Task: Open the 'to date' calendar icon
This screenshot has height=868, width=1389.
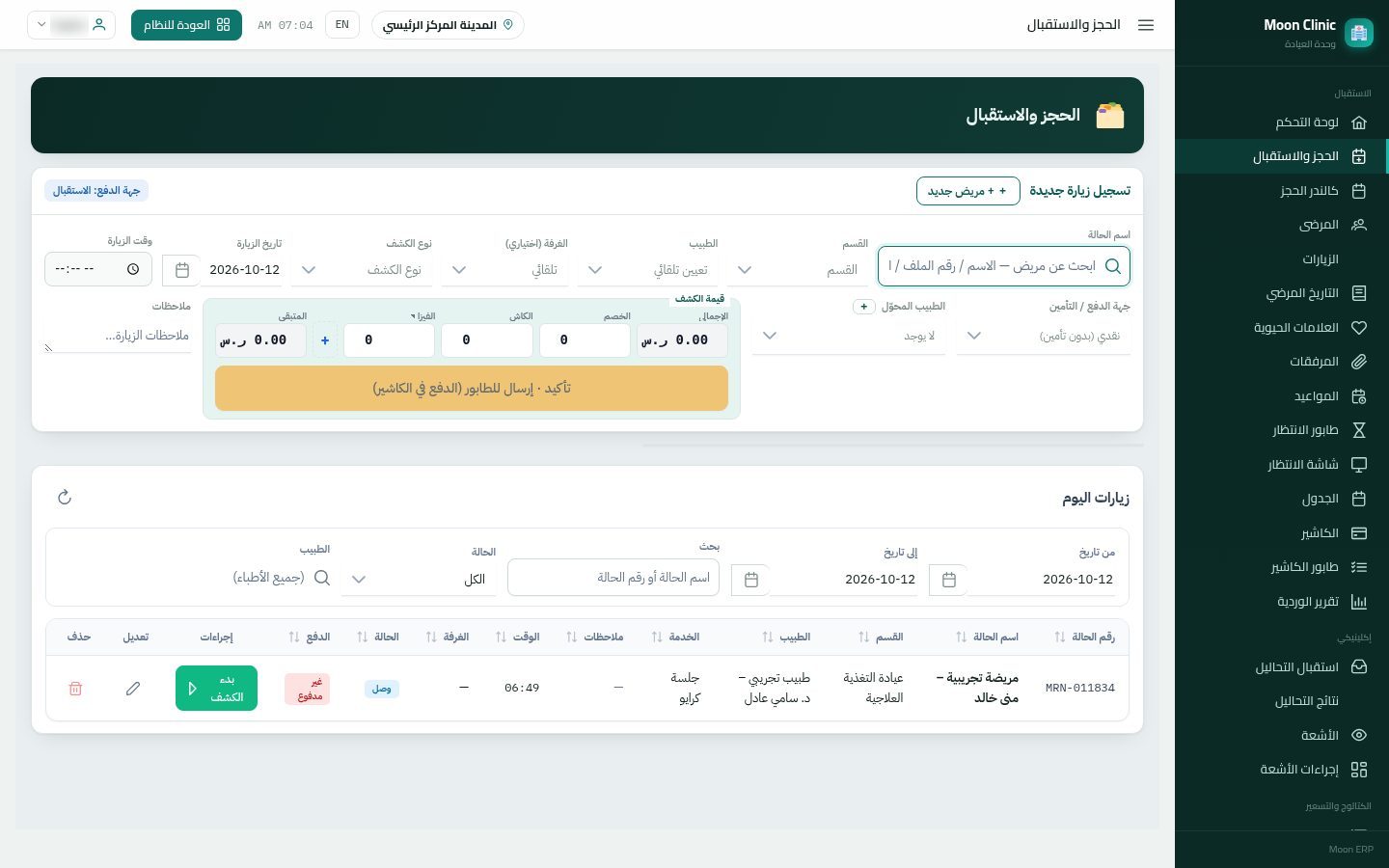Action: (x=751, y=580)
